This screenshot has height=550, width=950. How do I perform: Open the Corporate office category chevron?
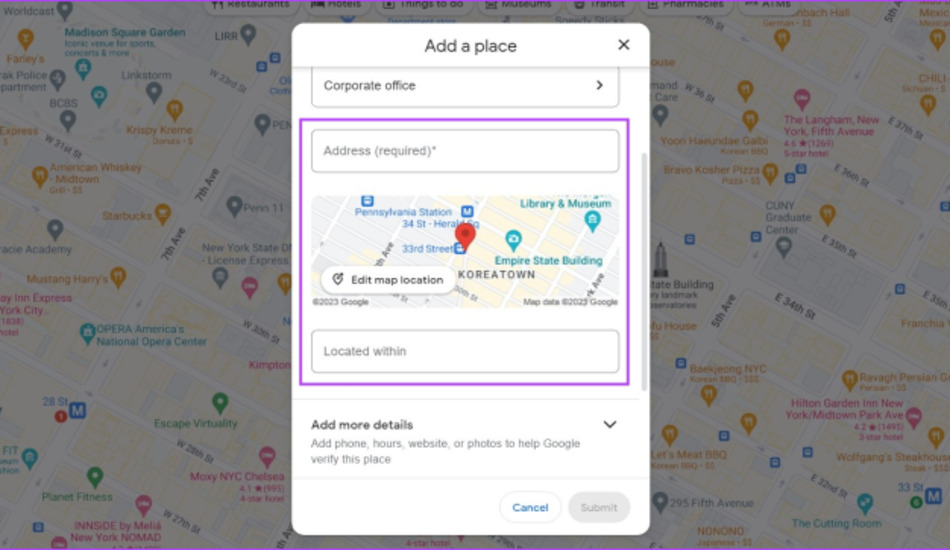coord(599,85)
